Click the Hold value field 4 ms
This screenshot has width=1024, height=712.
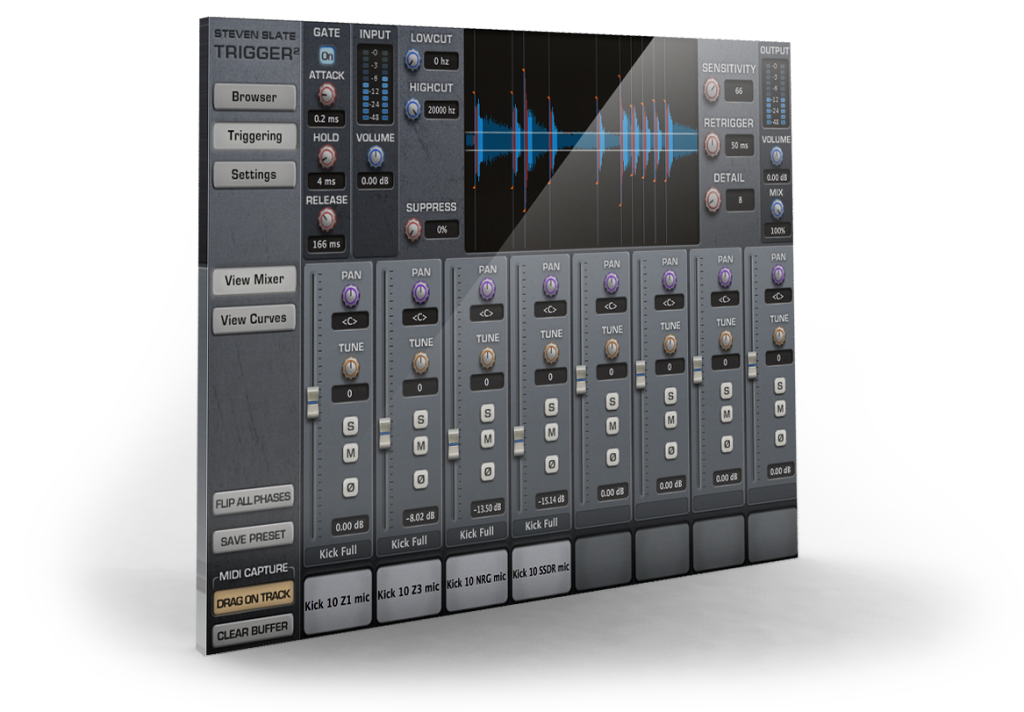[326, 181]
